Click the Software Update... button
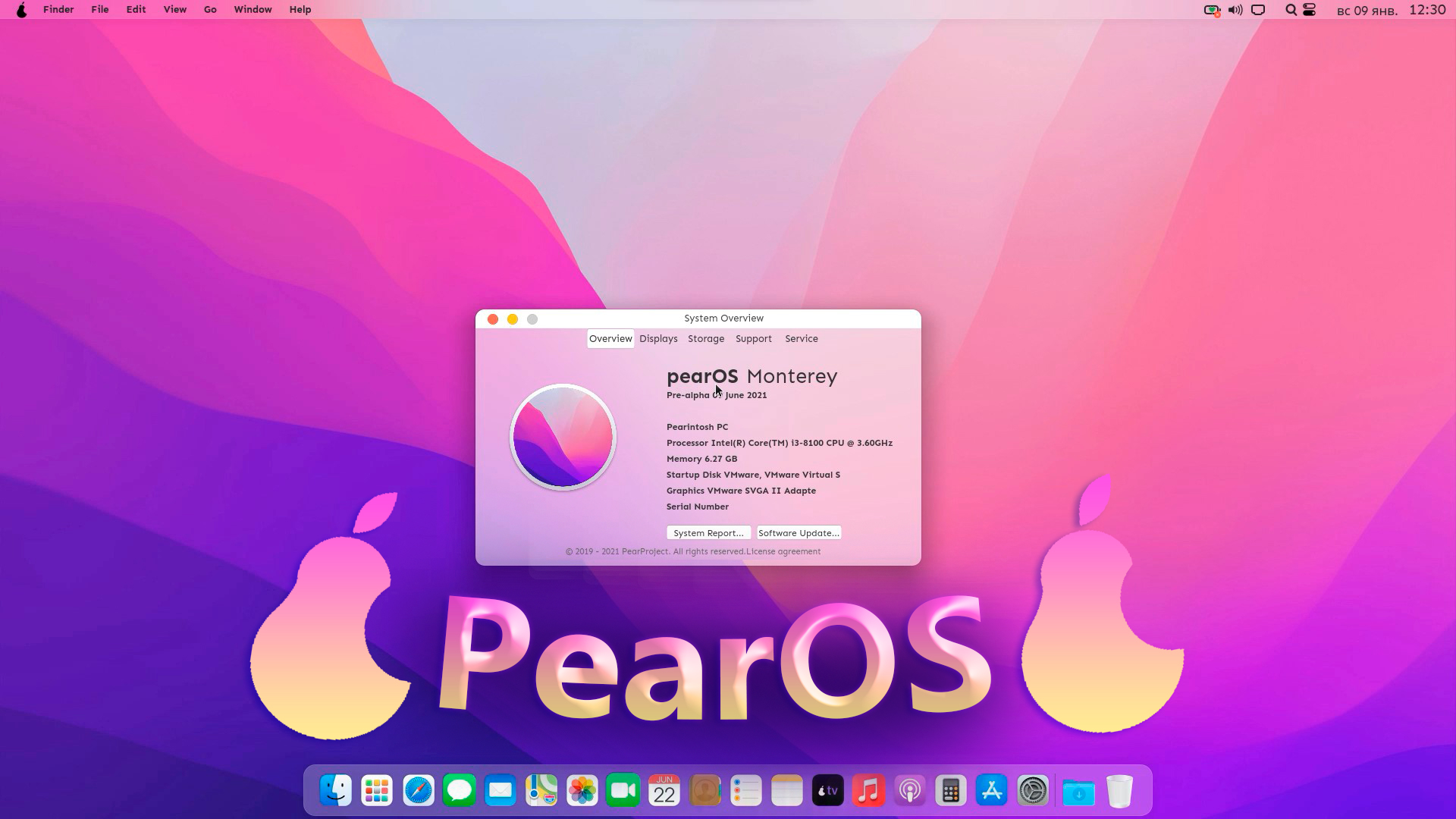The height and width of the screenshot is (819, 1456). tap(799, 533)
